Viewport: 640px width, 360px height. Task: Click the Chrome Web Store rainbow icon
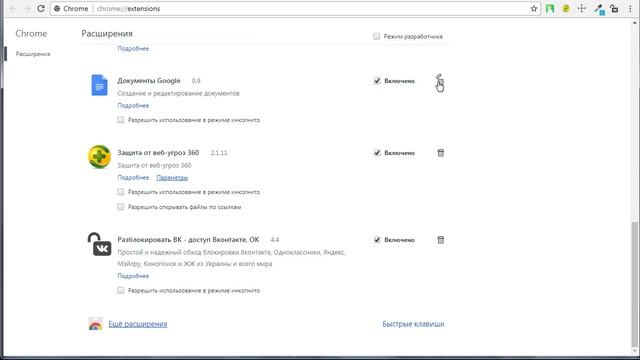click(x=96, y=324)
